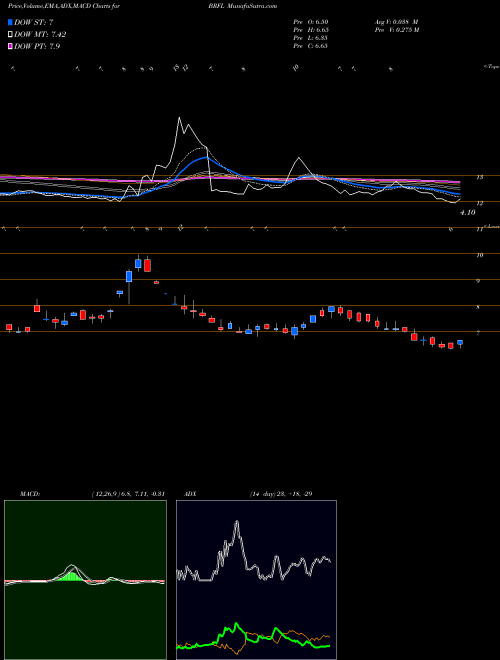
Task: Click the ADX panel title
Action: [190, 494]
